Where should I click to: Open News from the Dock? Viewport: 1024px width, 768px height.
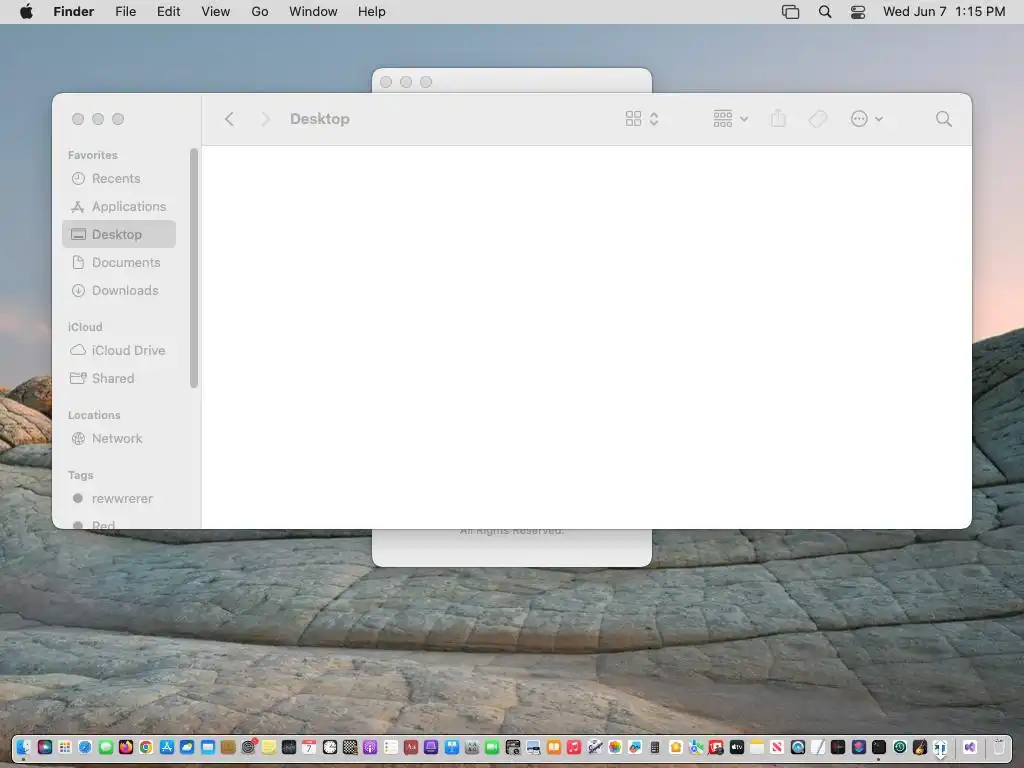pyautogui.click(x=777, y=747)
